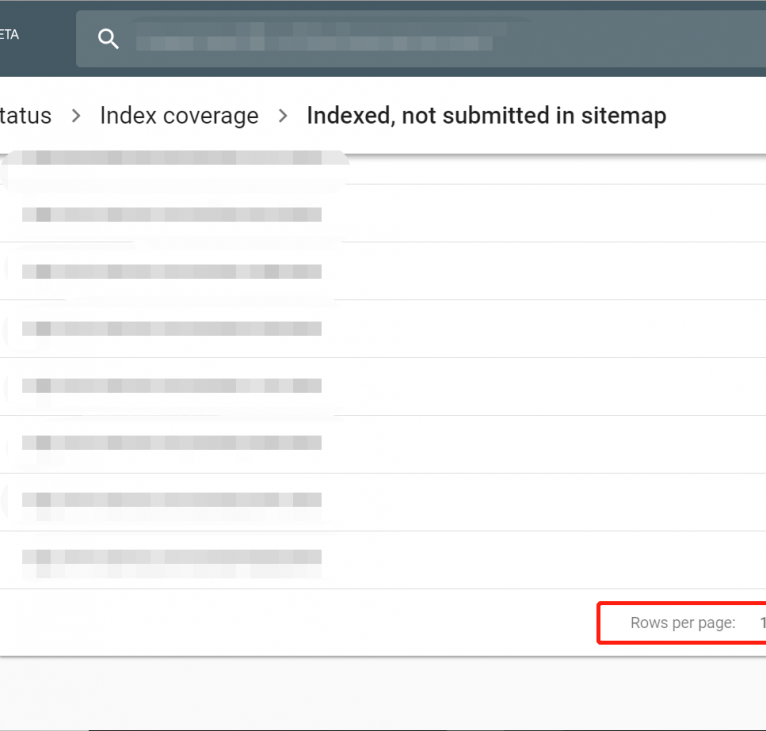The width and height of the screenshot is (766, 731).
Task: Click the chevron right after Index coverage
Action: (x=283, y=116)
